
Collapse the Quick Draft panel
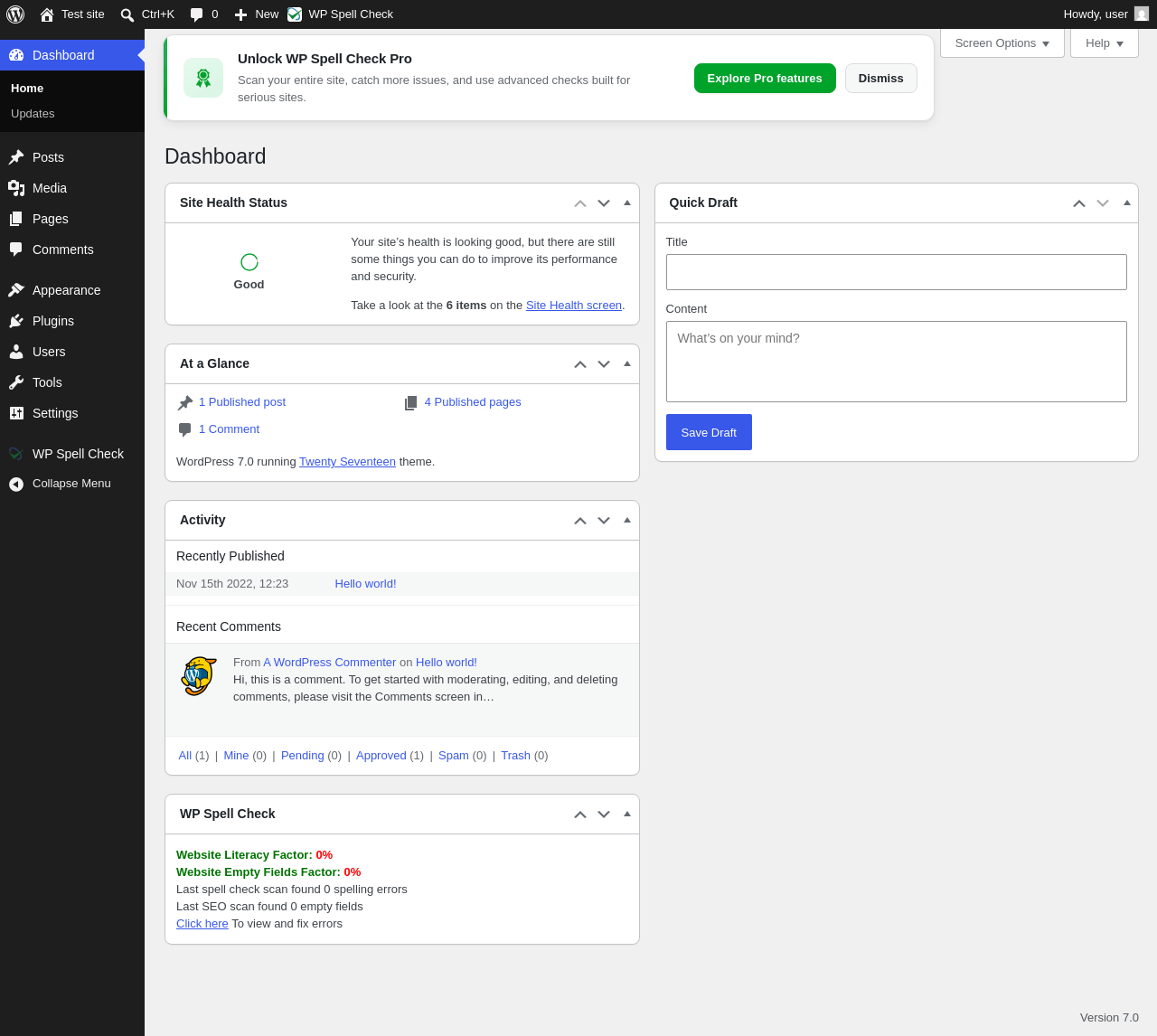(1127, 202)
